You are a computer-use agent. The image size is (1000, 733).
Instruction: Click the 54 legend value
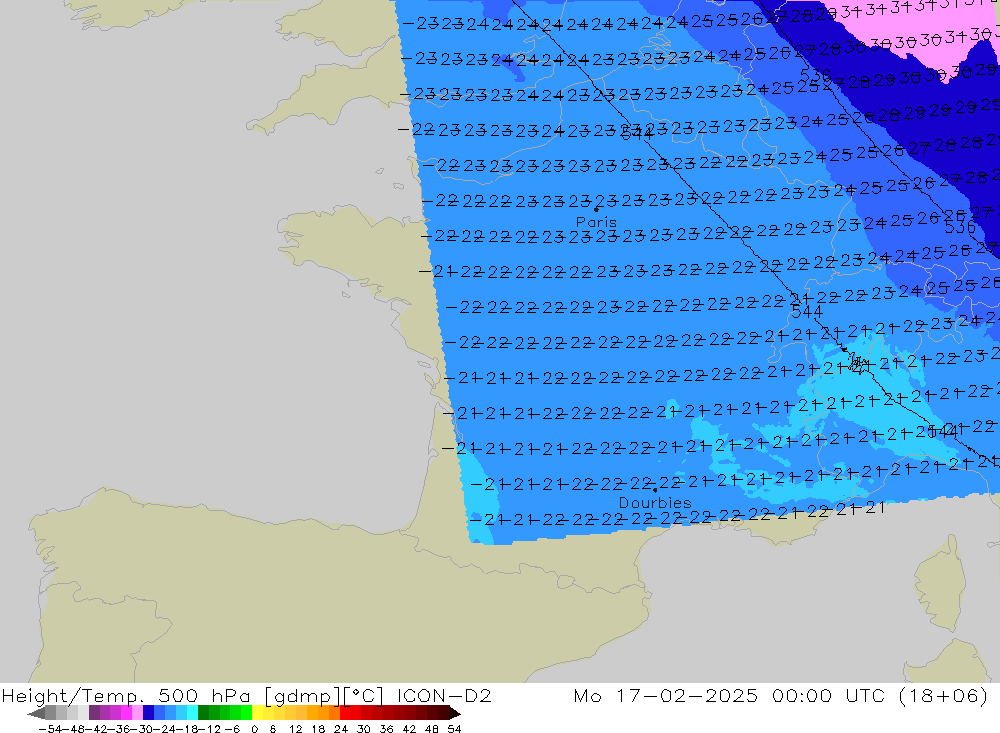coord(454,729)
